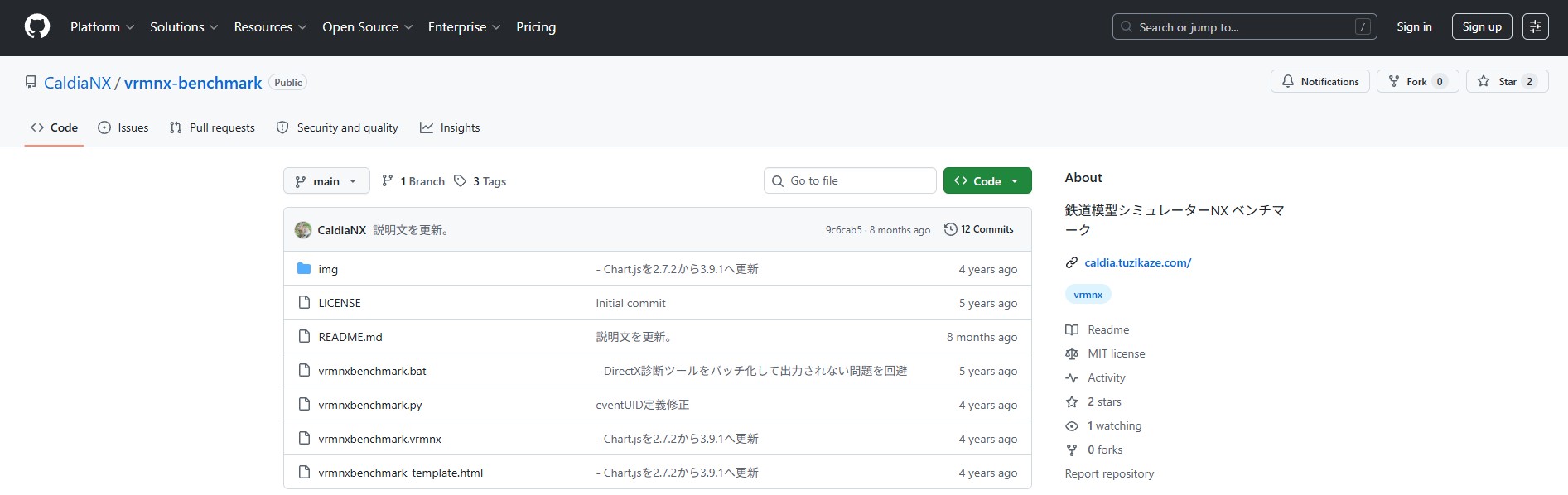Click the vrmnx topic tag

[x=1088, y=295]
